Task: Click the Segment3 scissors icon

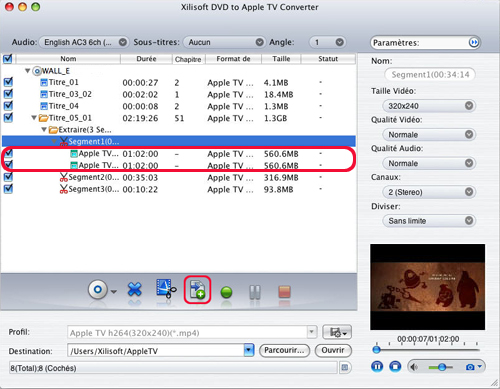Action: [64, 189]
